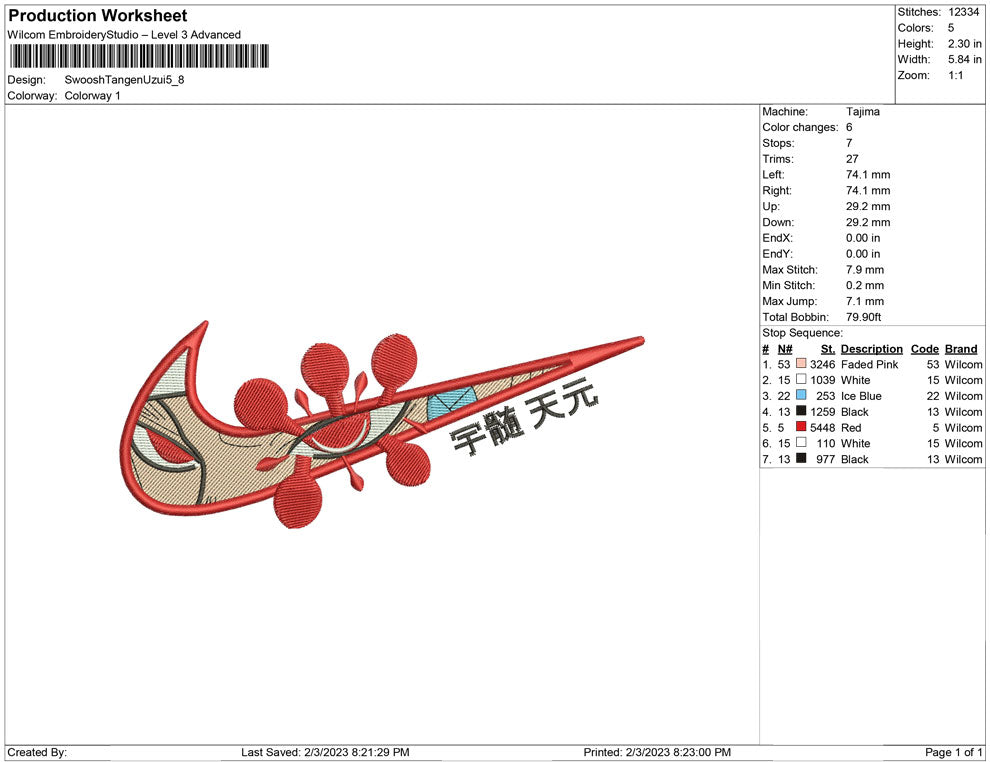Click the embroidery swoosh design preview
Image resolution: width=990 pixels, height=762 pixels.
381,424
